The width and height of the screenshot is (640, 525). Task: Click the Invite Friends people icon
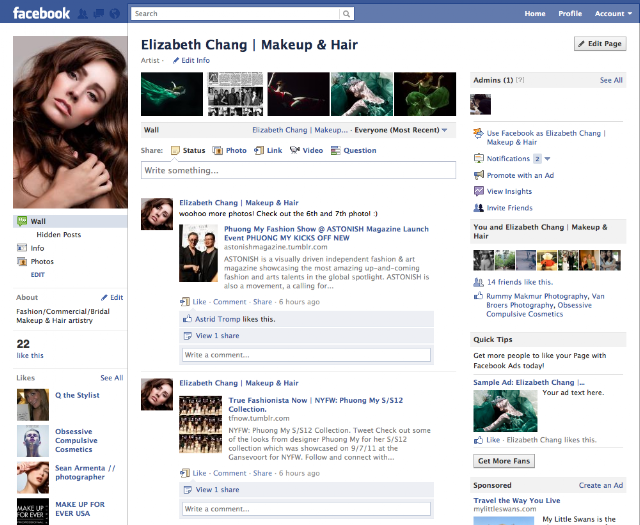(x=478, y=208)
